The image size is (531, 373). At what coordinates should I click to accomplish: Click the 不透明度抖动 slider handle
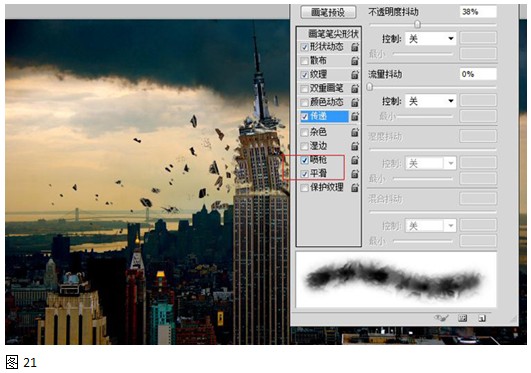[418, 24]
